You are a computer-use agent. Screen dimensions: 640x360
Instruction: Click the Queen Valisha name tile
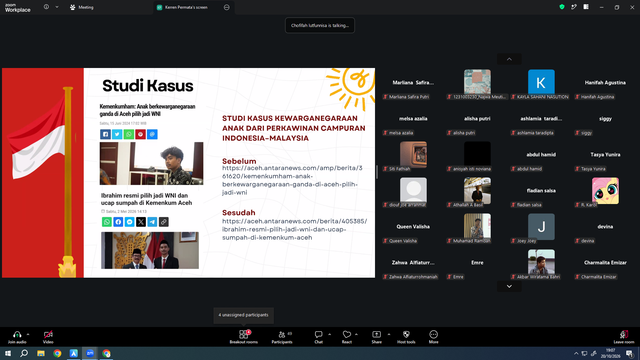[413, 227]
